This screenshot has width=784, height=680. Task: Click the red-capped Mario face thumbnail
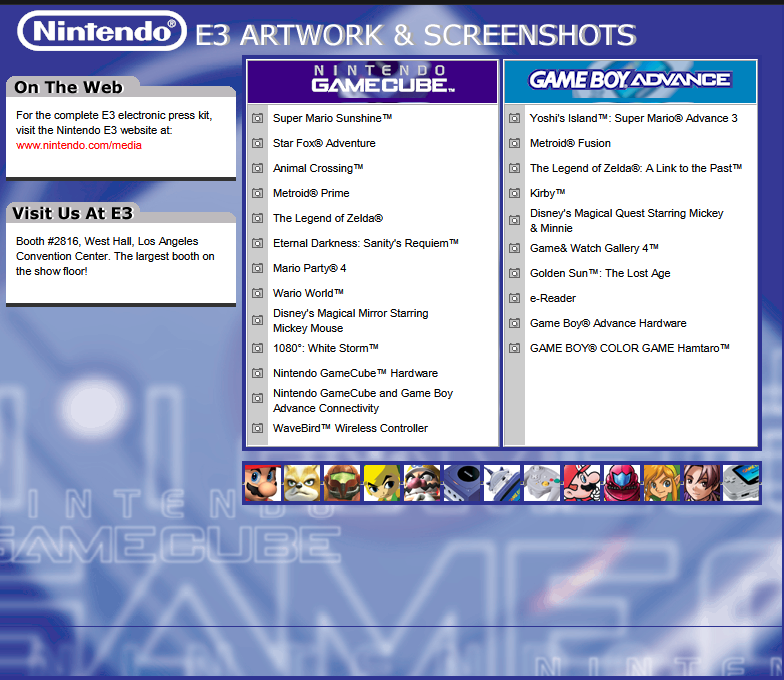click(262, 483)
